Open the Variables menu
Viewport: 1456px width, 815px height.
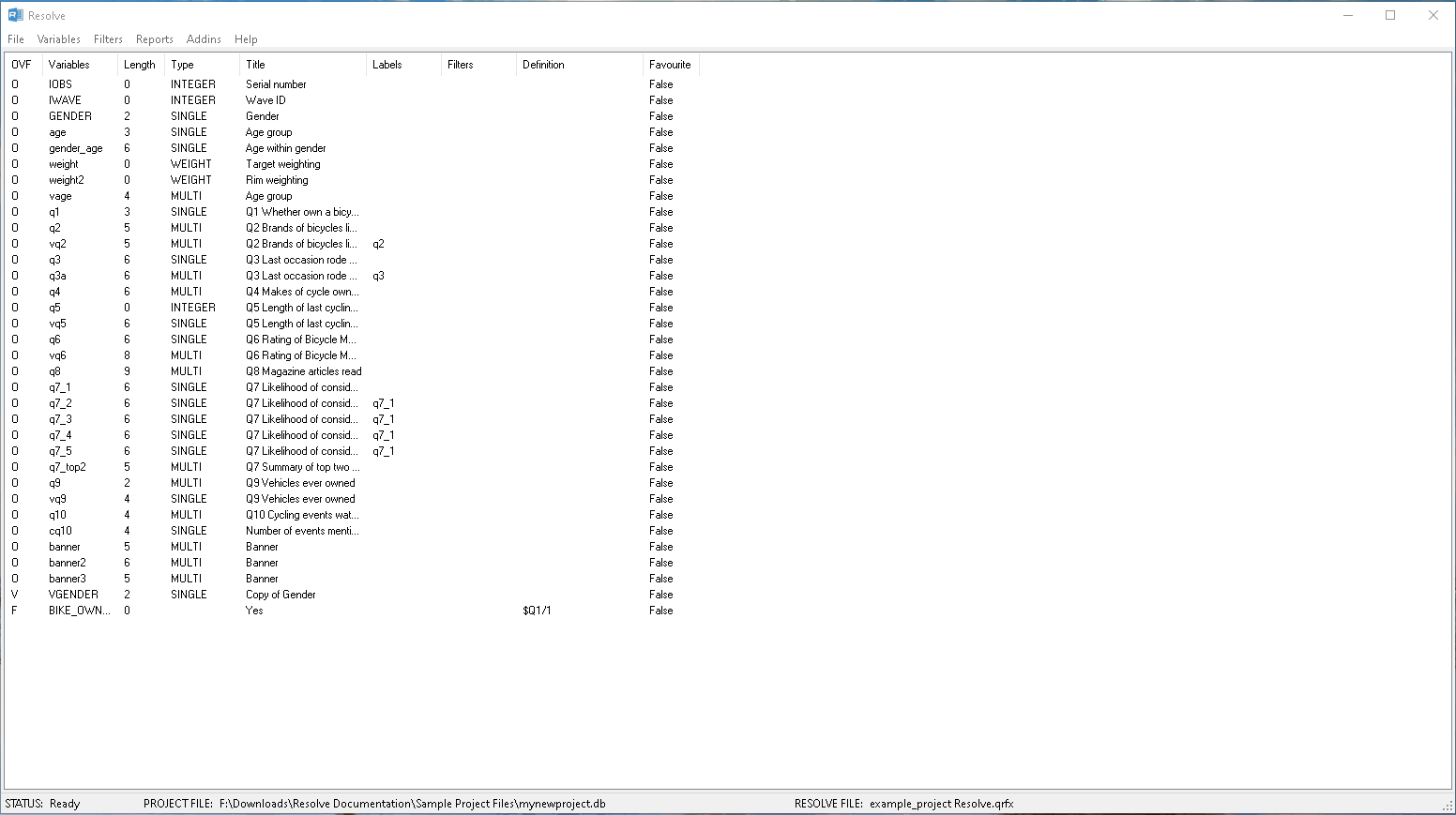tap(58, 39)
